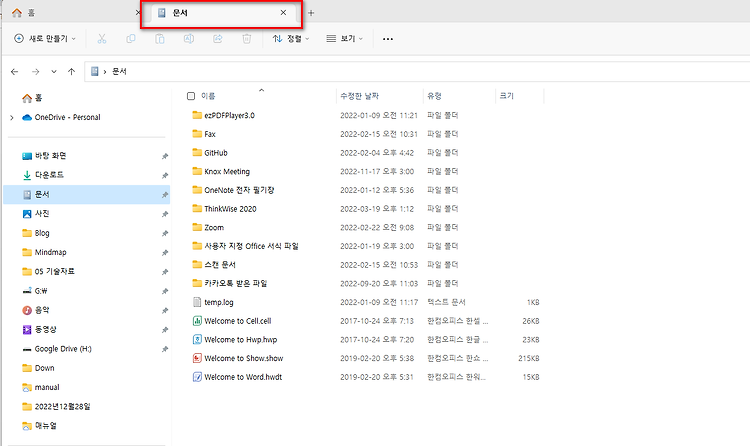Click the Delete trash icon
This screenshot has height=446, width=750.
[247, 39]
